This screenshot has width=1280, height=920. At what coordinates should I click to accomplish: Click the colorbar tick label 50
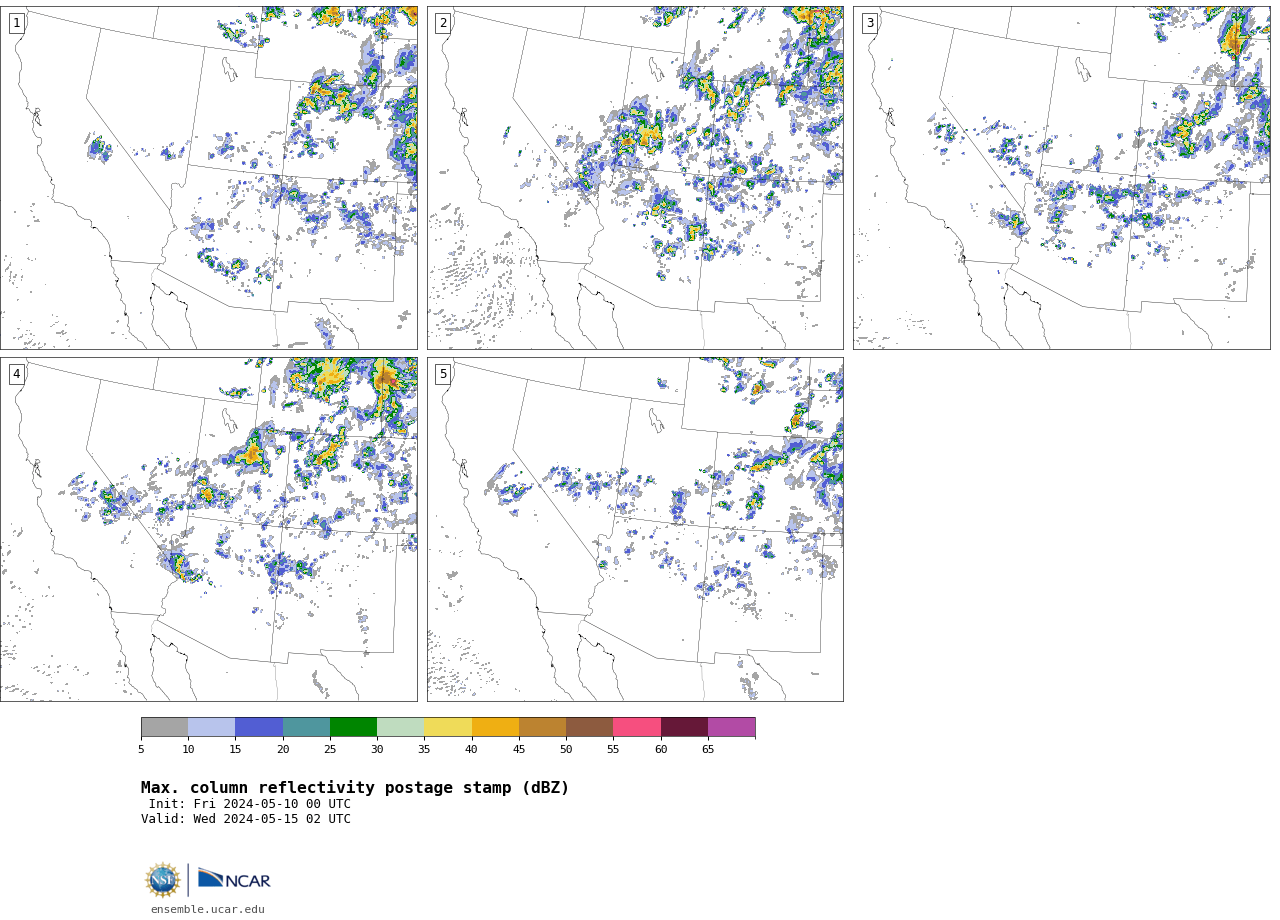click(x=566, y=750)
